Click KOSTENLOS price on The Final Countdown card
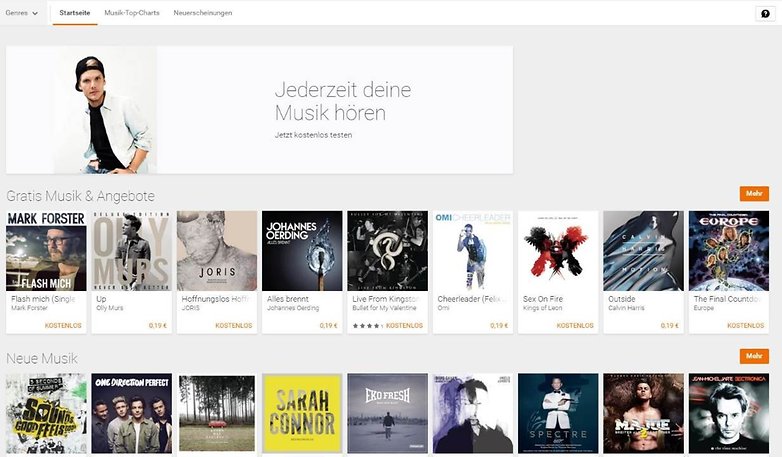782x457 pixels. coord(745,325)
